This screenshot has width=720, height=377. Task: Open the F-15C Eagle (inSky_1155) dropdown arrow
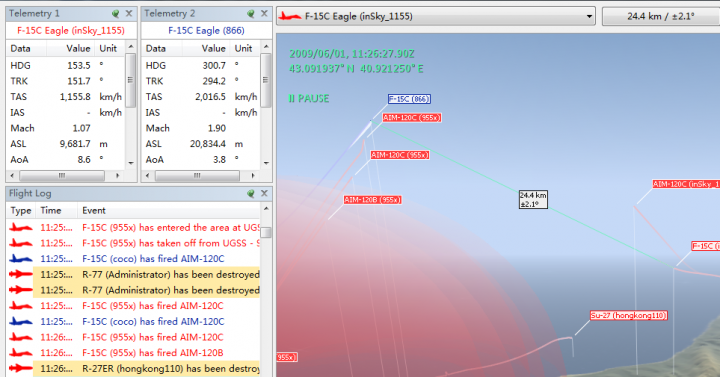pyautogui.click(x=589, y=17)
